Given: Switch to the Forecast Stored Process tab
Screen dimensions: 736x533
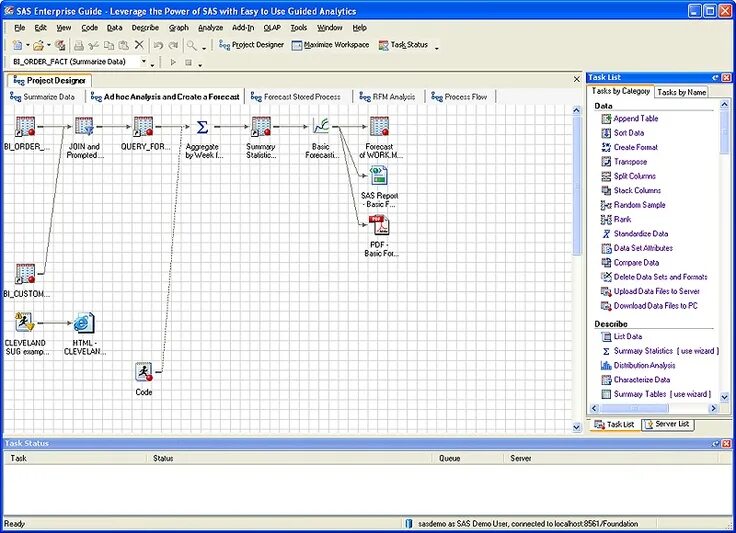Looking at the screenshot, I should coord(296,97).
